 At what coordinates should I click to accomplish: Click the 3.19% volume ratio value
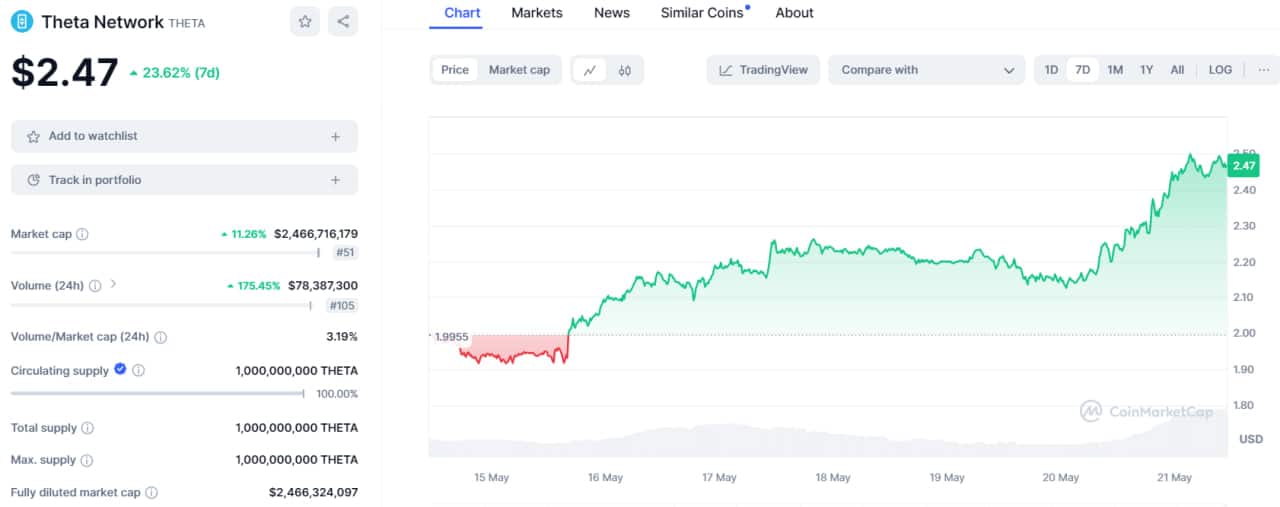click(x=340, y=337)
